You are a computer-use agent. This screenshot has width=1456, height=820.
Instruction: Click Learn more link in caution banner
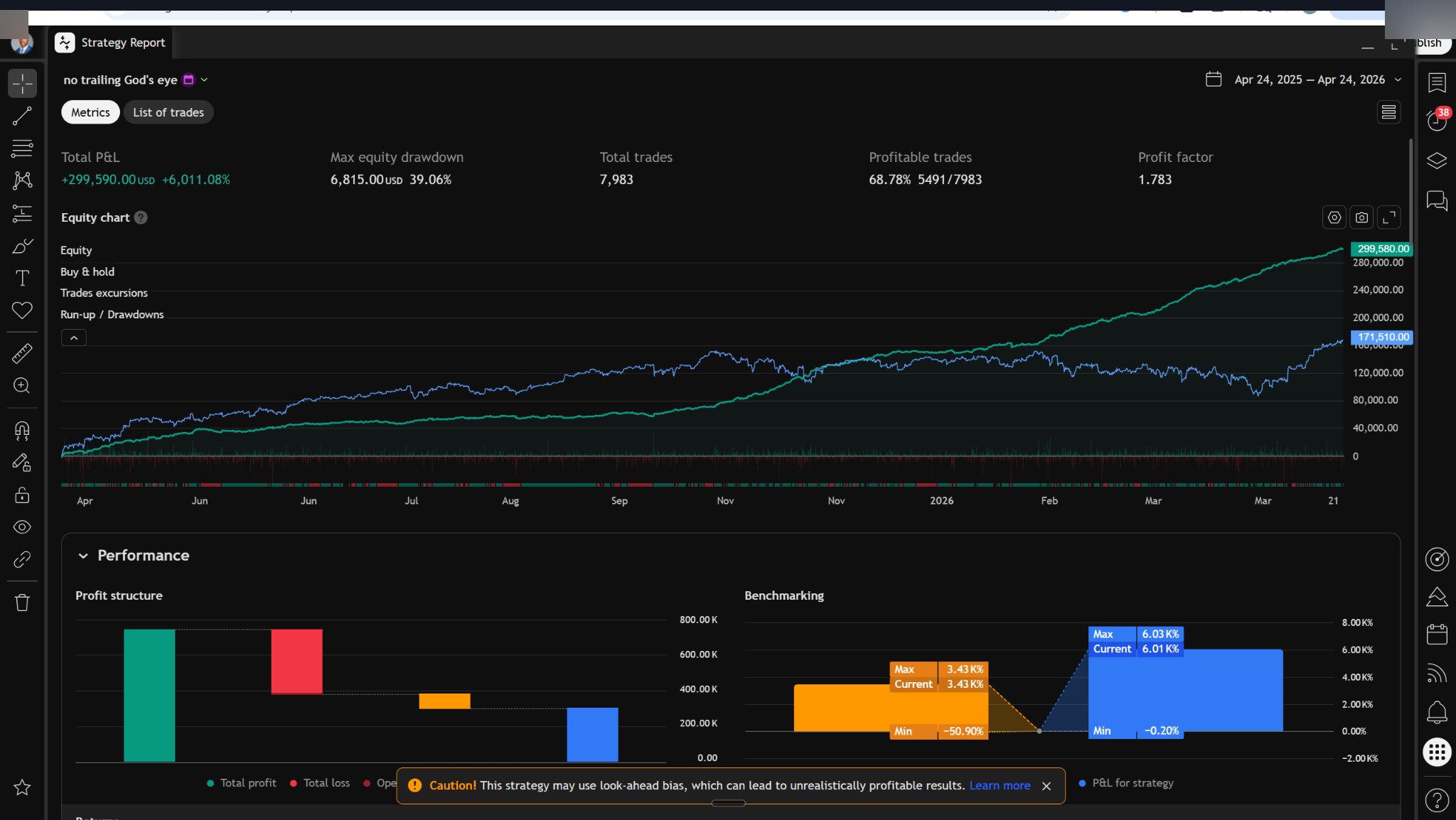(x=1000, y=785)
